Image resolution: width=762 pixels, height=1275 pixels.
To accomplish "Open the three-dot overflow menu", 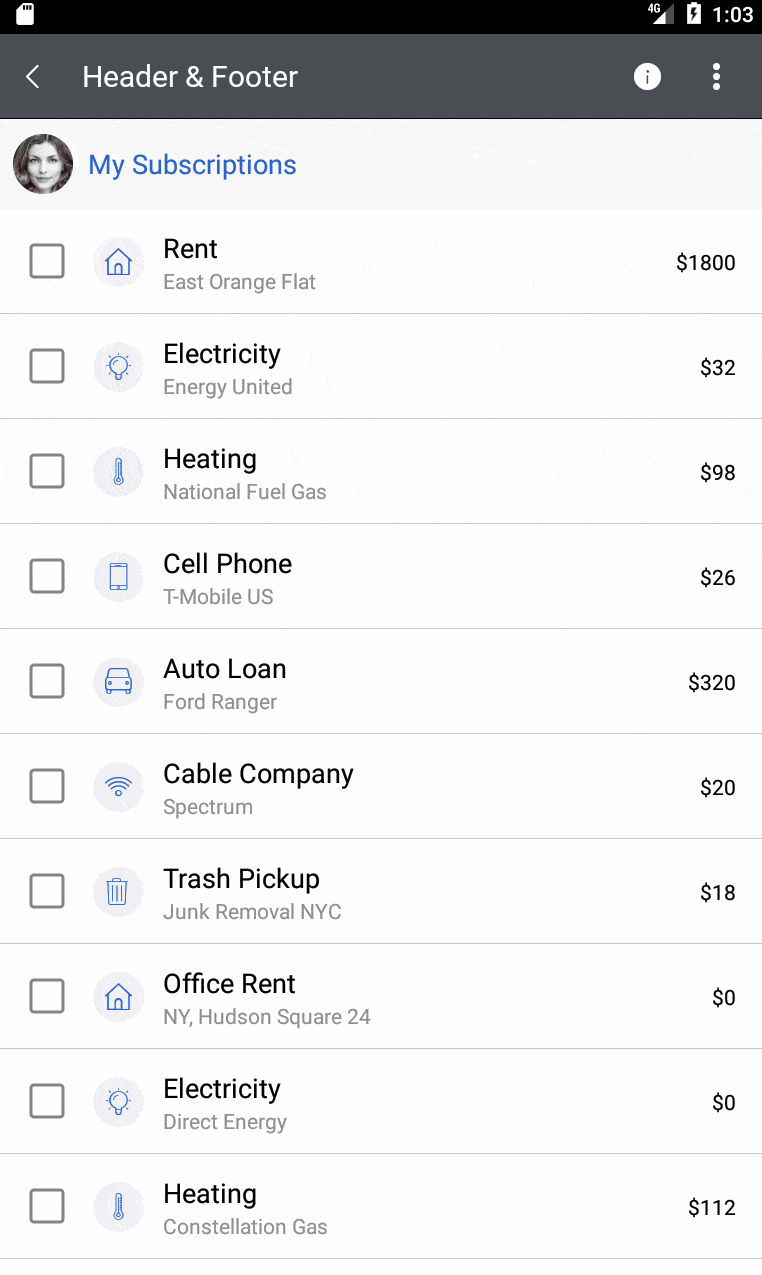I will click(x=716, y=77).
